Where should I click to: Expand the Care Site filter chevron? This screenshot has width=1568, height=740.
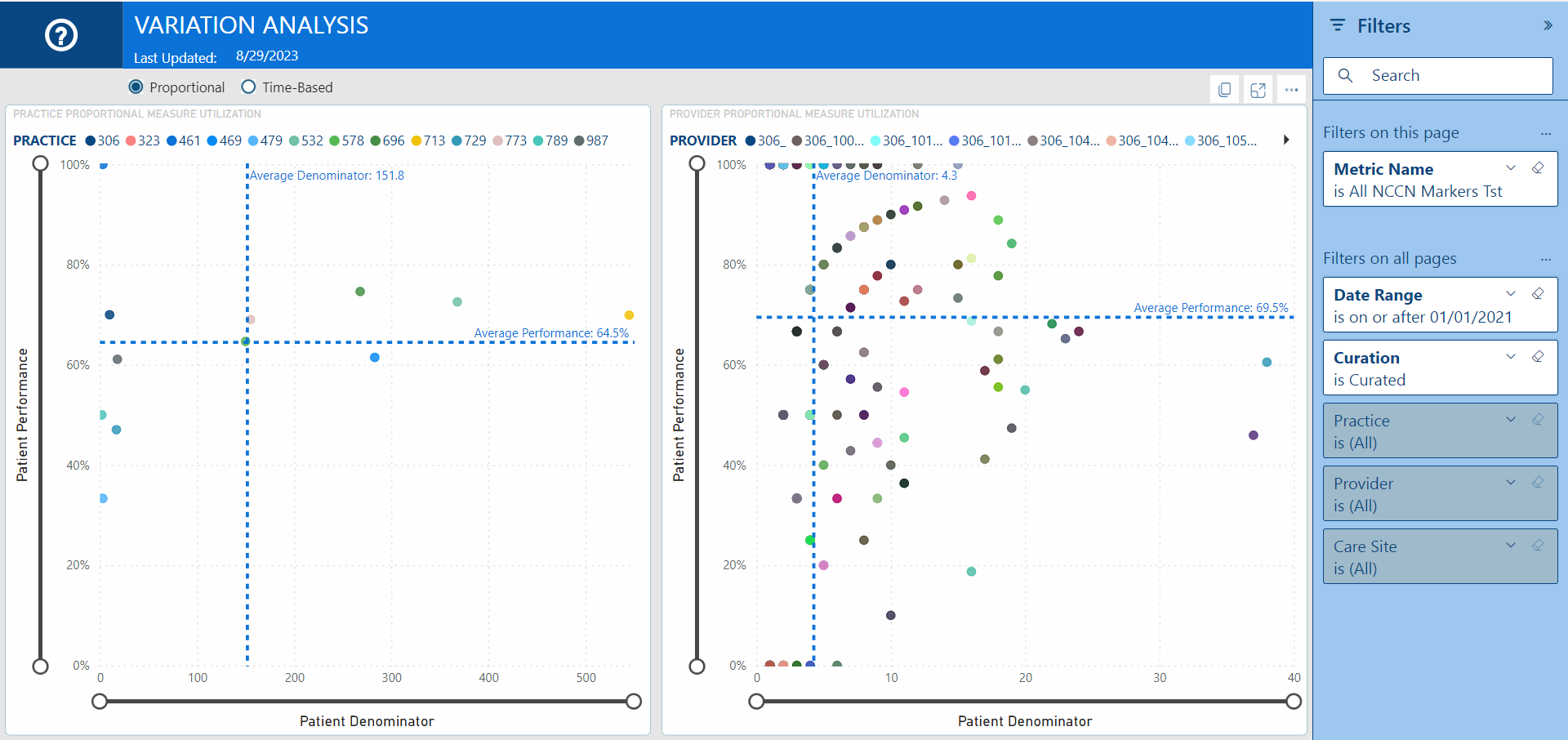point(1511,546)
